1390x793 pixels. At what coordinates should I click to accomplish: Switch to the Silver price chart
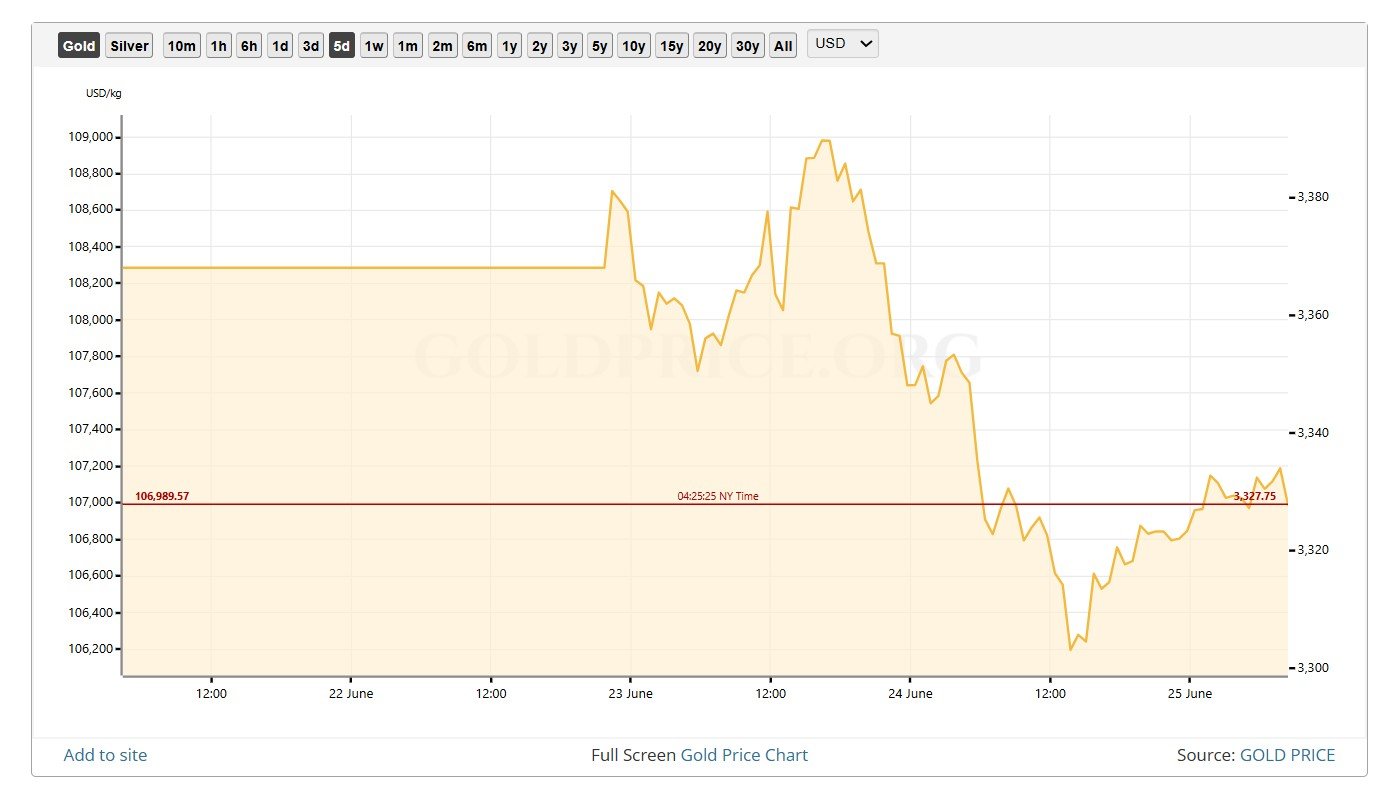pyautogui.click(x=128, y=45)
